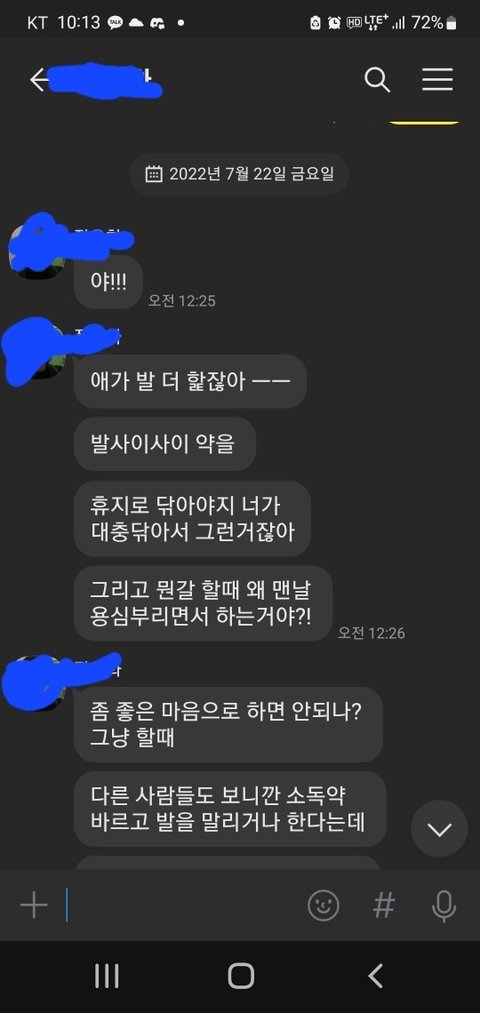
Task: Tap the hashtag search icon
Action: [384, 905]
